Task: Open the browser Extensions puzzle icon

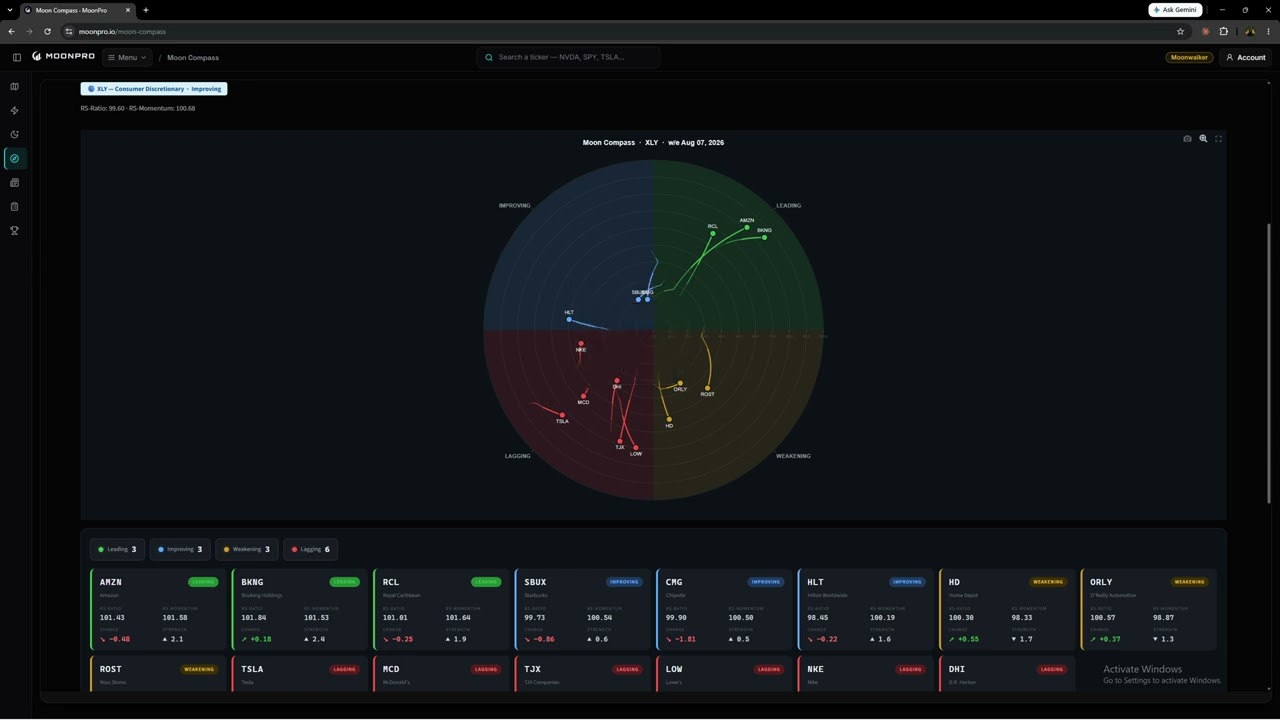Action: point(1223,31)
